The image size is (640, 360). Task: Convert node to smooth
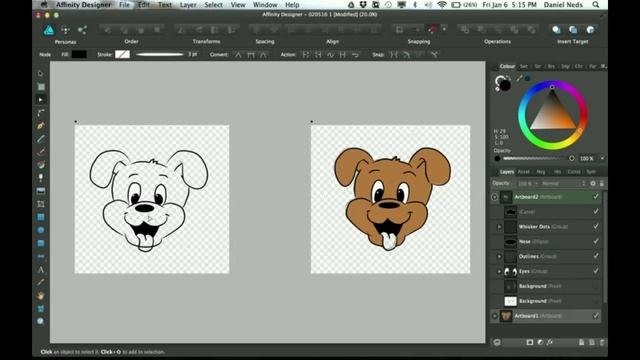(x=251, y=55)
